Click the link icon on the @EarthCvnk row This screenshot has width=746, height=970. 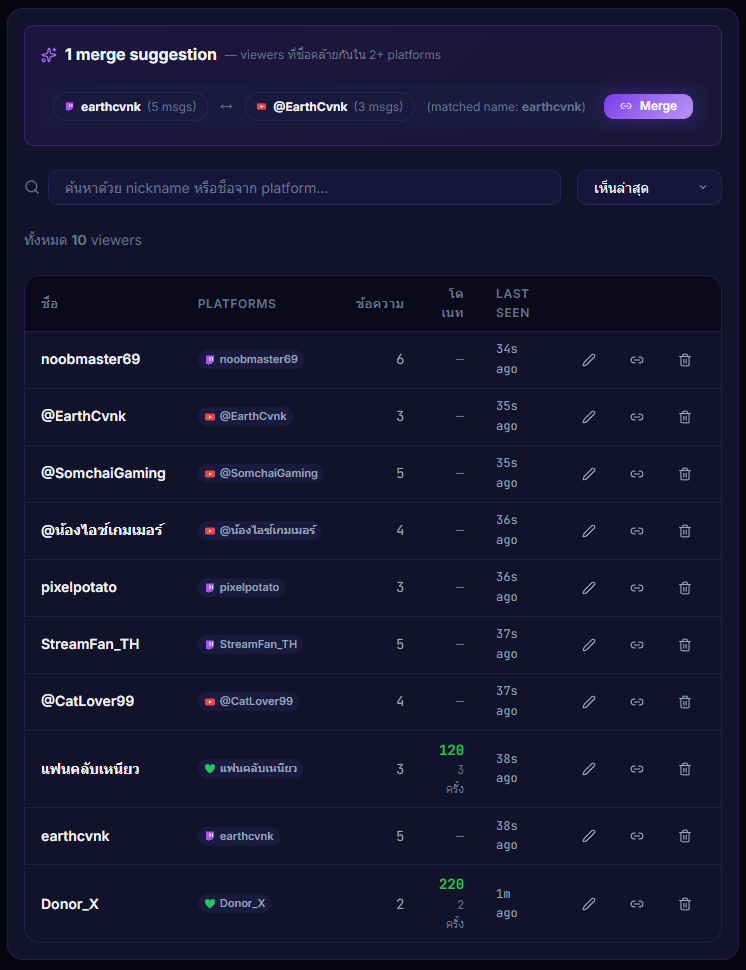(637, 417)
